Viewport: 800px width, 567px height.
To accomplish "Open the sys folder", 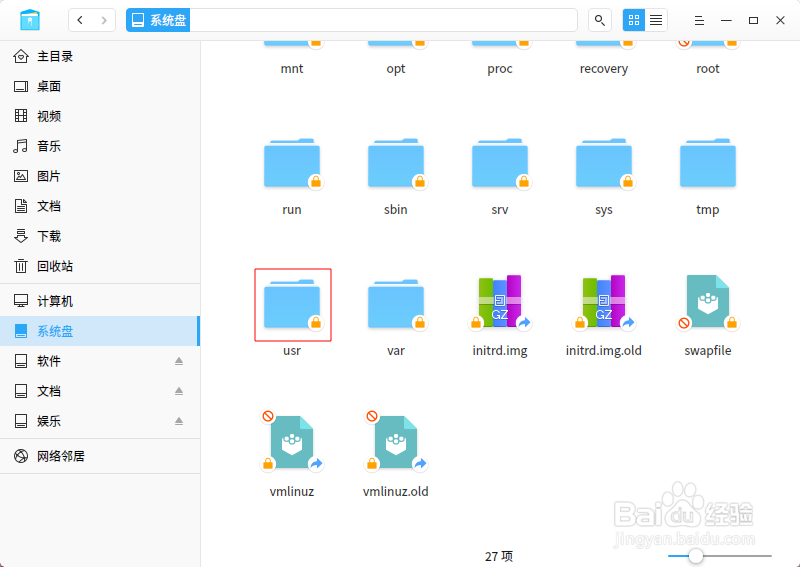I will pos(604,163).
